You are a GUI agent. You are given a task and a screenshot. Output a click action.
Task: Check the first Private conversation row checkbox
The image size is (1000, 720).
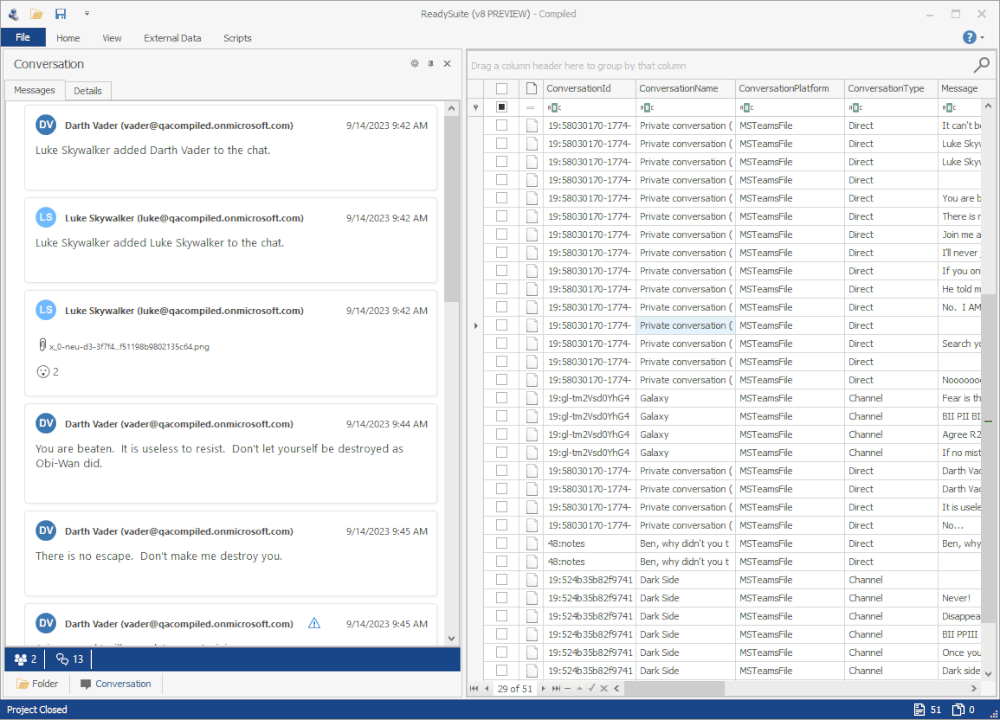502,126
